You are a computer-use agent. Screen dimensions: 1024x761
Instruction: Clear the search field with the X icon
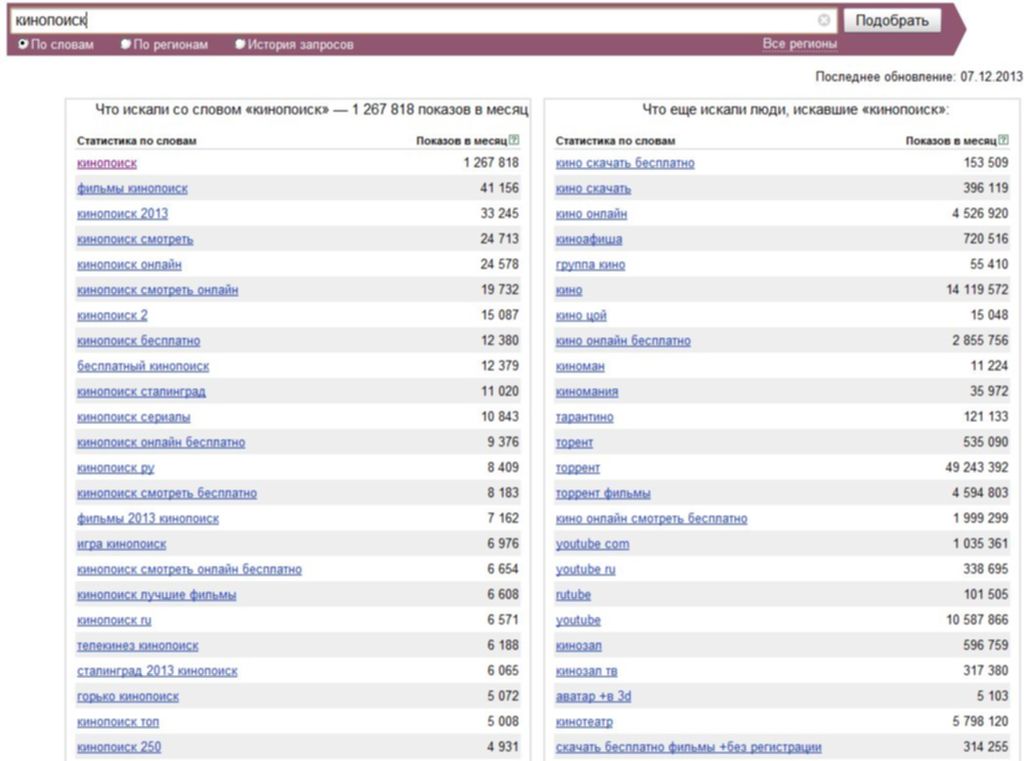[824, 20]
